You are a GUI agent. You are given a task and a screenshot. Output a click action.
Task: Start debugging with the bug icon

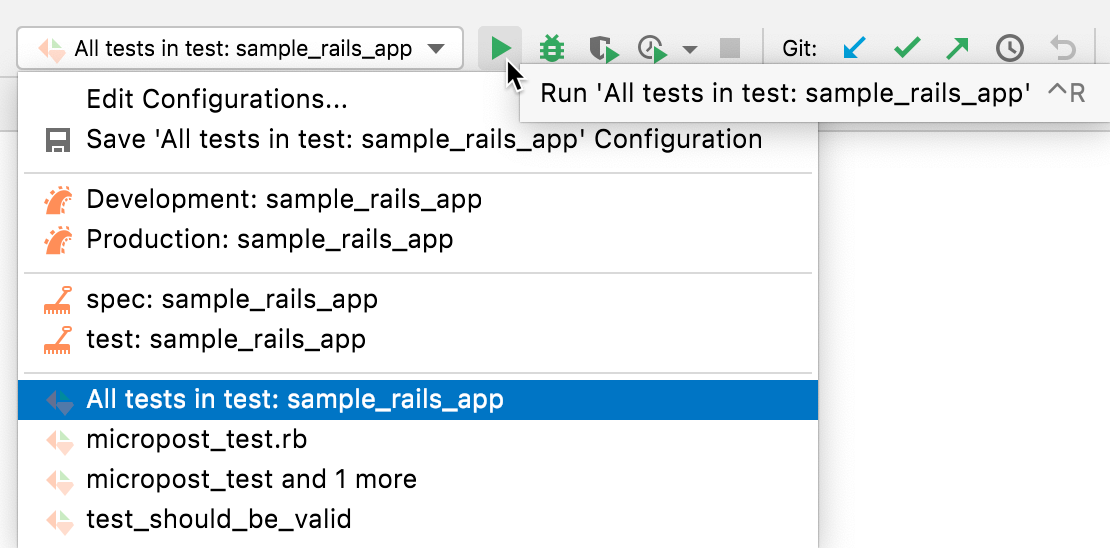tap(551, 48)
